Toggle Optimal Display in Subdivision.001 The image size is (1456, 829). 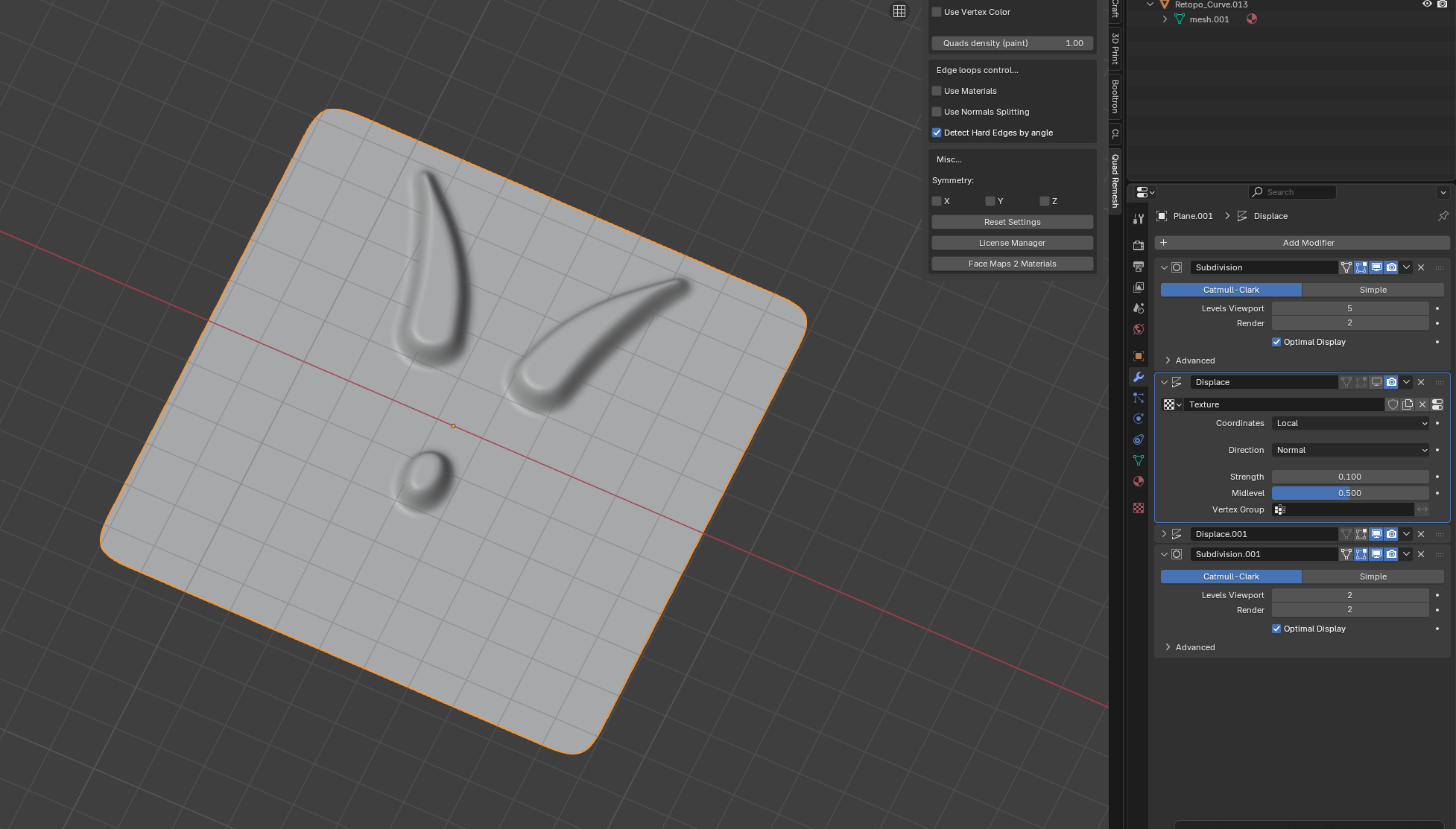[x=1276, y=629]
